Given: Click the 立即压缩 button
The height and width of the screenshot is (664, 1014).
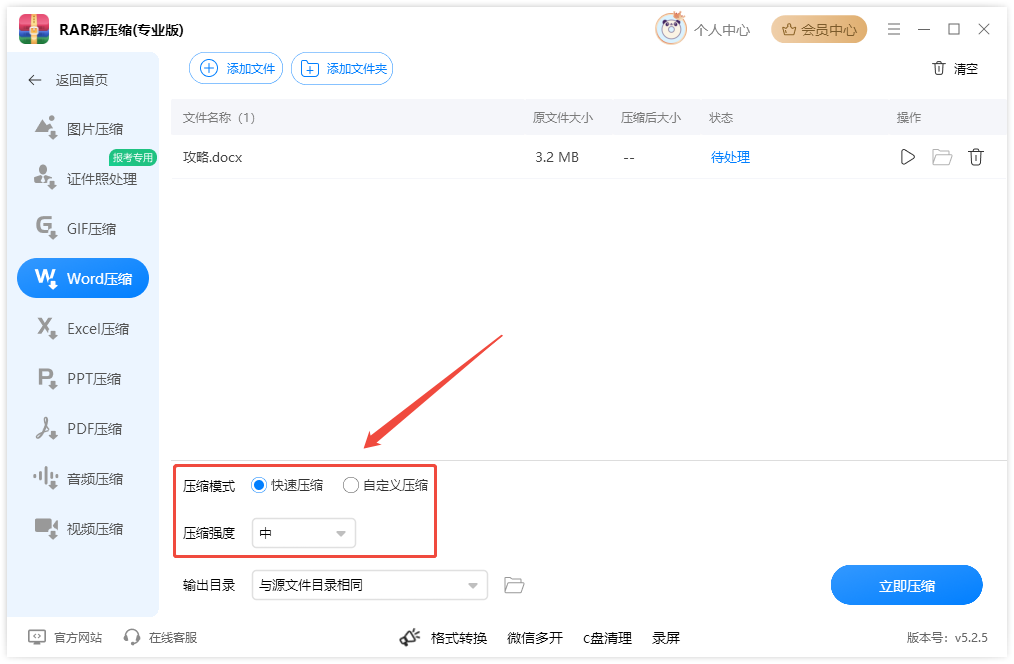Looking at the screenshot, I should point(906,585).
